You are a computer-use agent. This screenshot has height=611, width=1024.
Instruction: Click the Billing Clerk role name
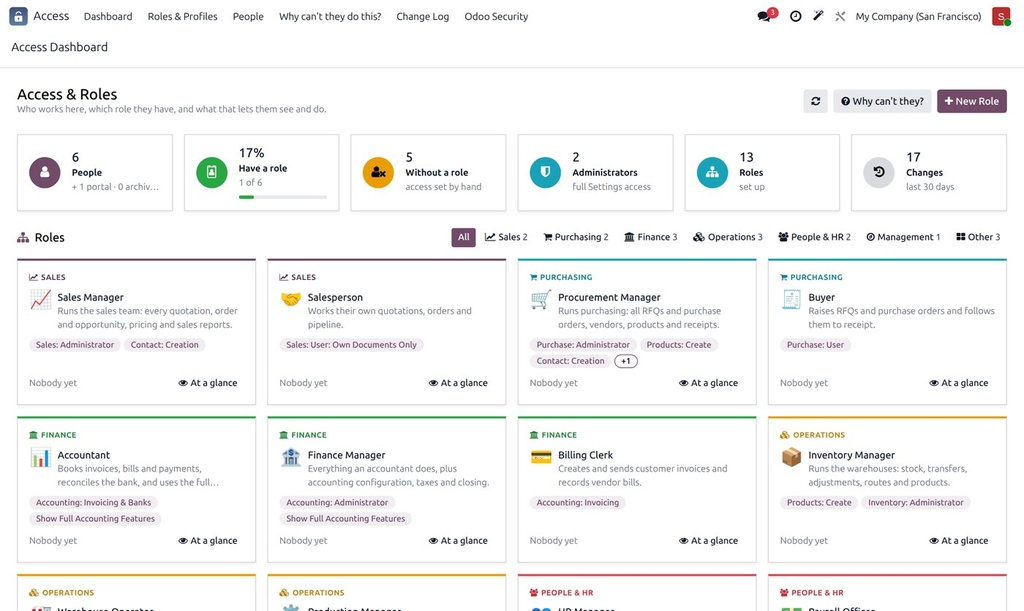click(x=585, y=455)
